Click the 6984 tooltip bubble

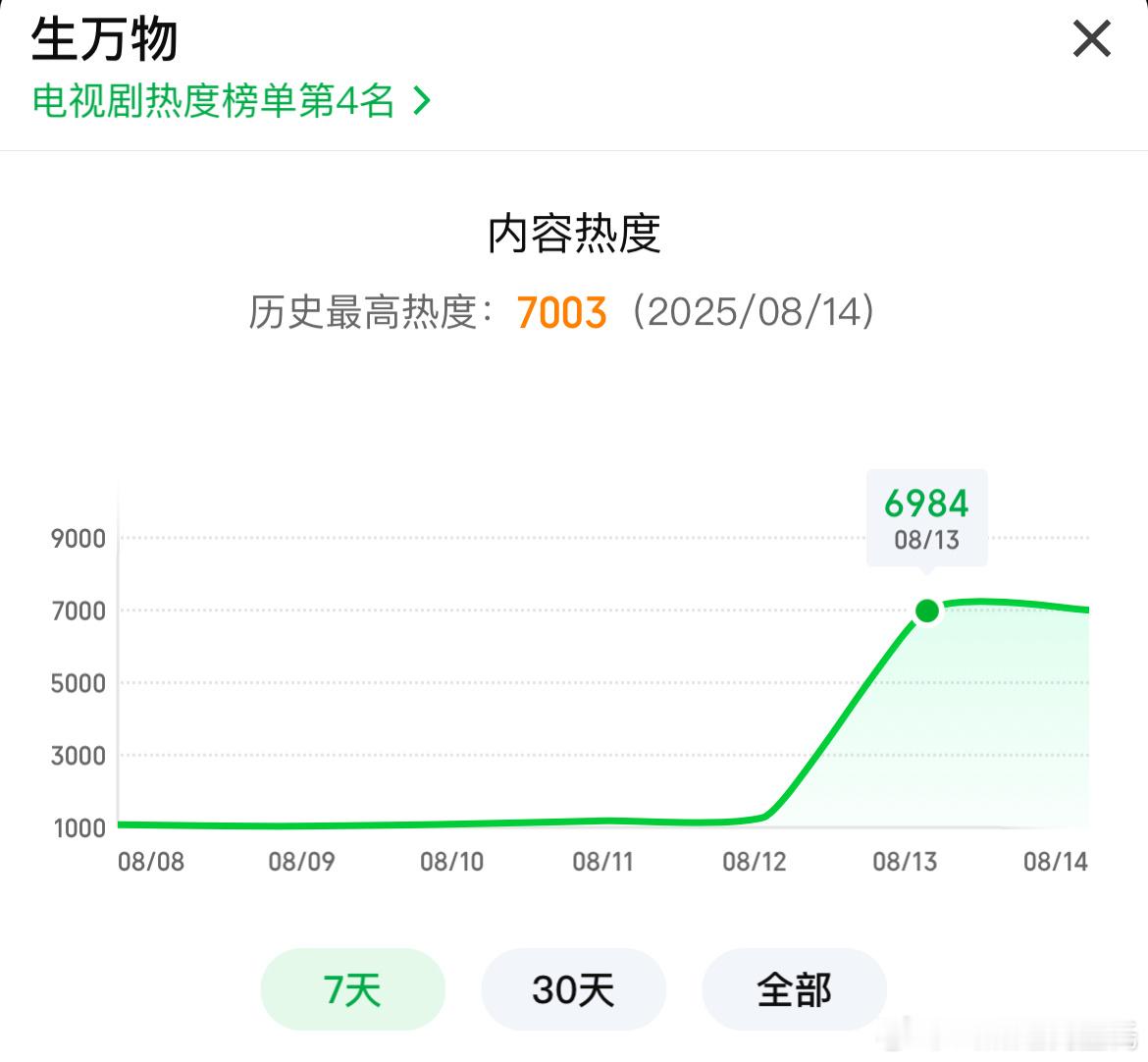pyautogui.click(x=927, y=517)
